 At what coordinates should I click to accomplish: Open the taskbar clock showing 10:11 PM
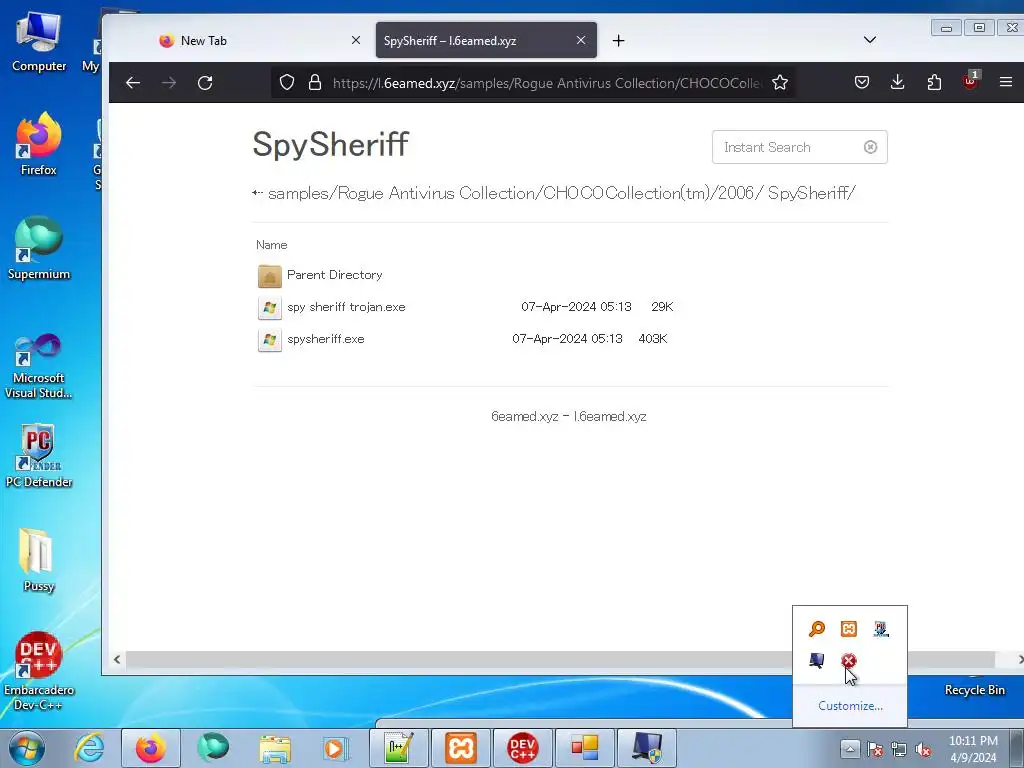pyautogui.click(x=973, y=749)
